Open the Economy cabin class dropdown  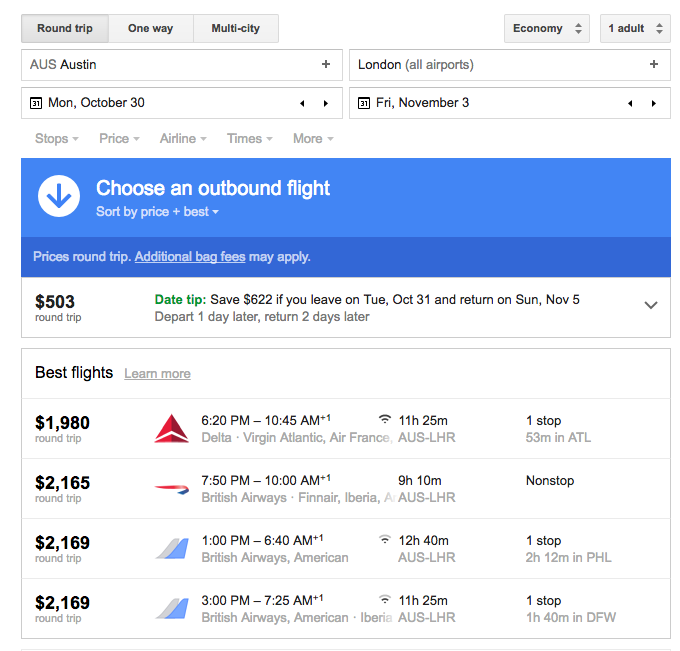546,29
